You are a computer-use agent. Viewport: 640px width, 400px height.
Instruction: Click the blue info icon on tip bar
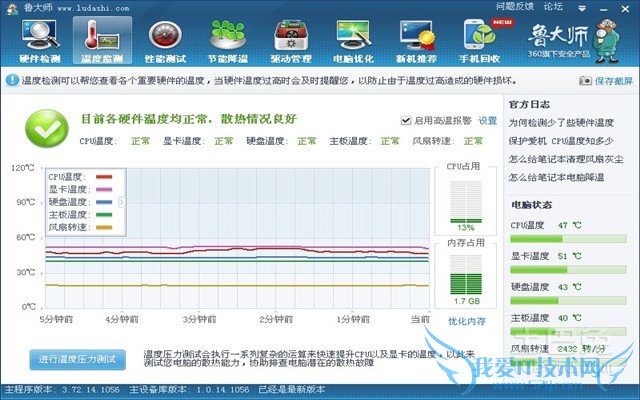pos(12,80)
